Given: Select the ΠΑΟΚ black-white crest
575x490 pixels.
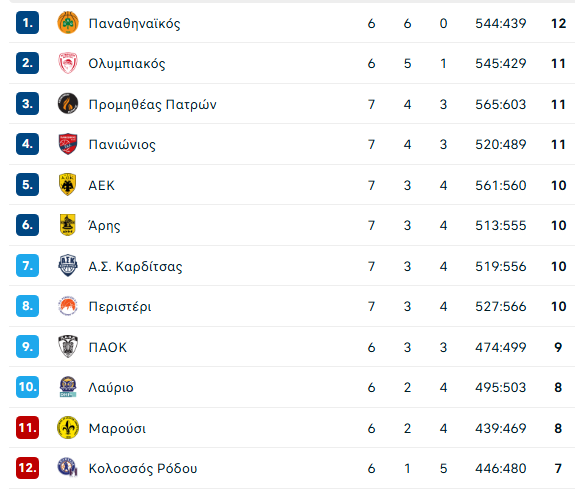Looking at the screenshot, I should 68,346.
